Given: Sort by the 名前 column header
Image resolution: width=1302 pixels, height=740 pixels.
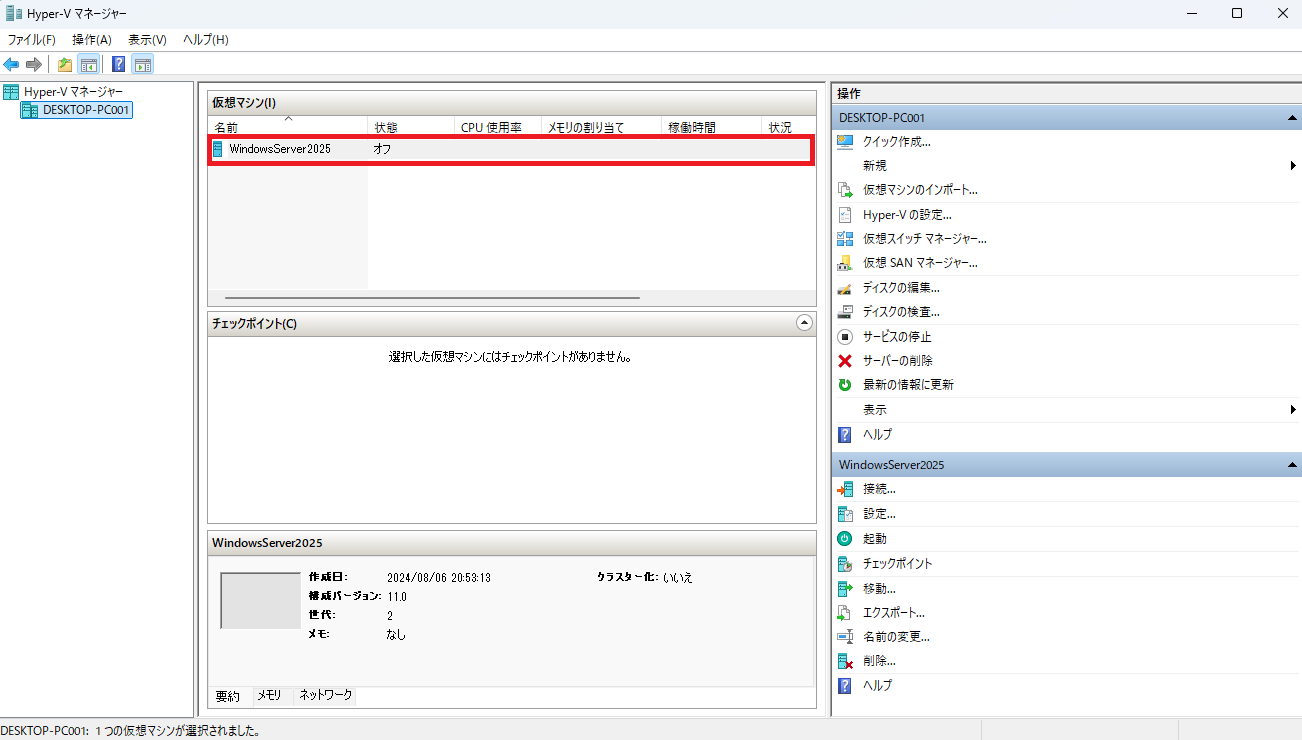Looking at the screenshot, I should [x=288, y=127].
